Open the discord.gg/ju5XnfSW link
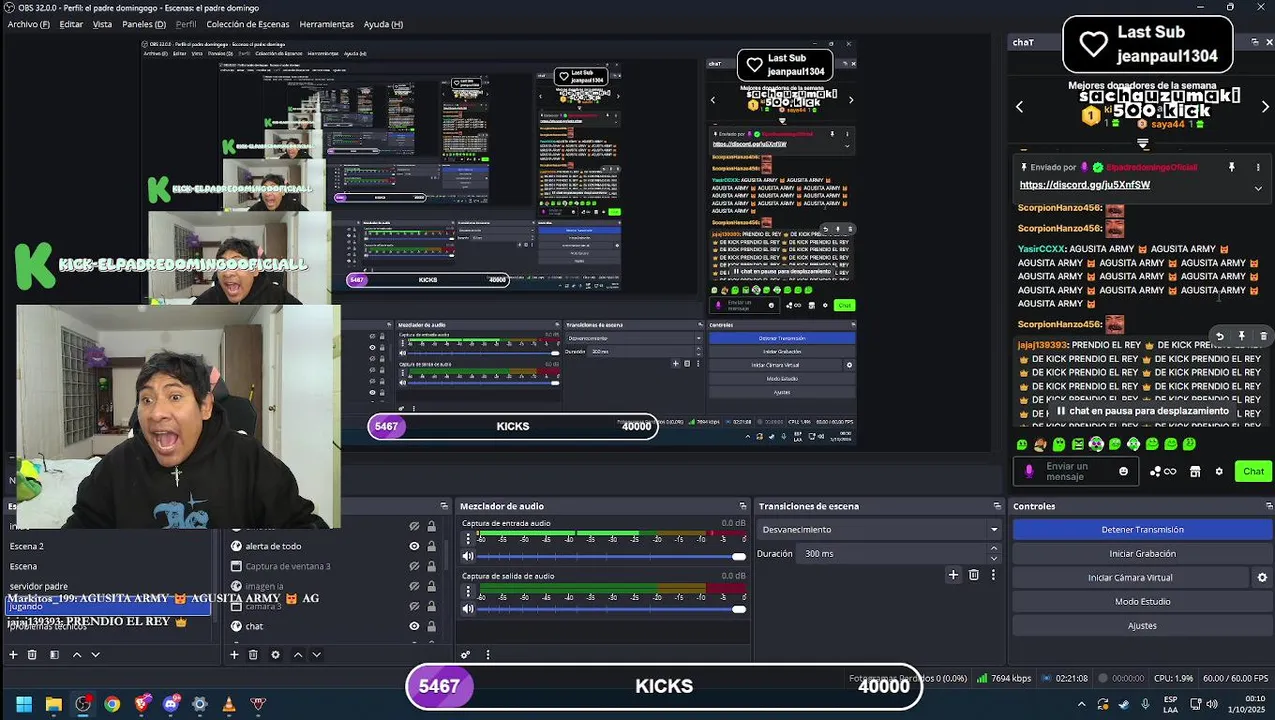Viewport: 1275px width, 720px height. tap(1085, 185)
